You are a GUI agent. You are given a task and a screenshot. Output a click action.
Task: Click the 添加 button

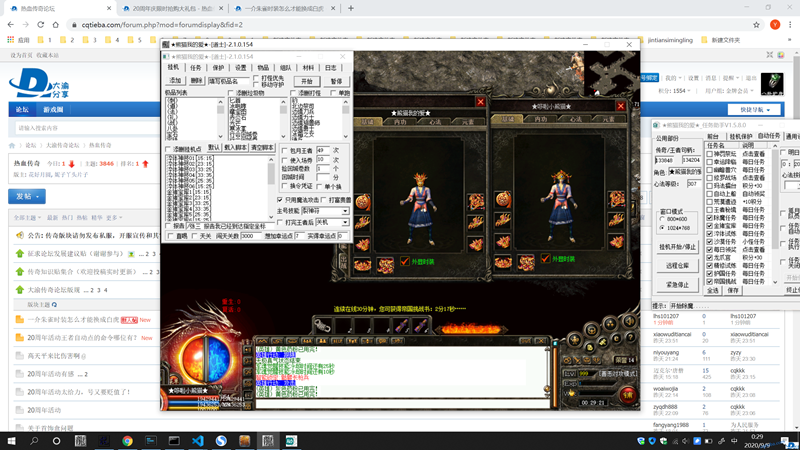point(175,81)
